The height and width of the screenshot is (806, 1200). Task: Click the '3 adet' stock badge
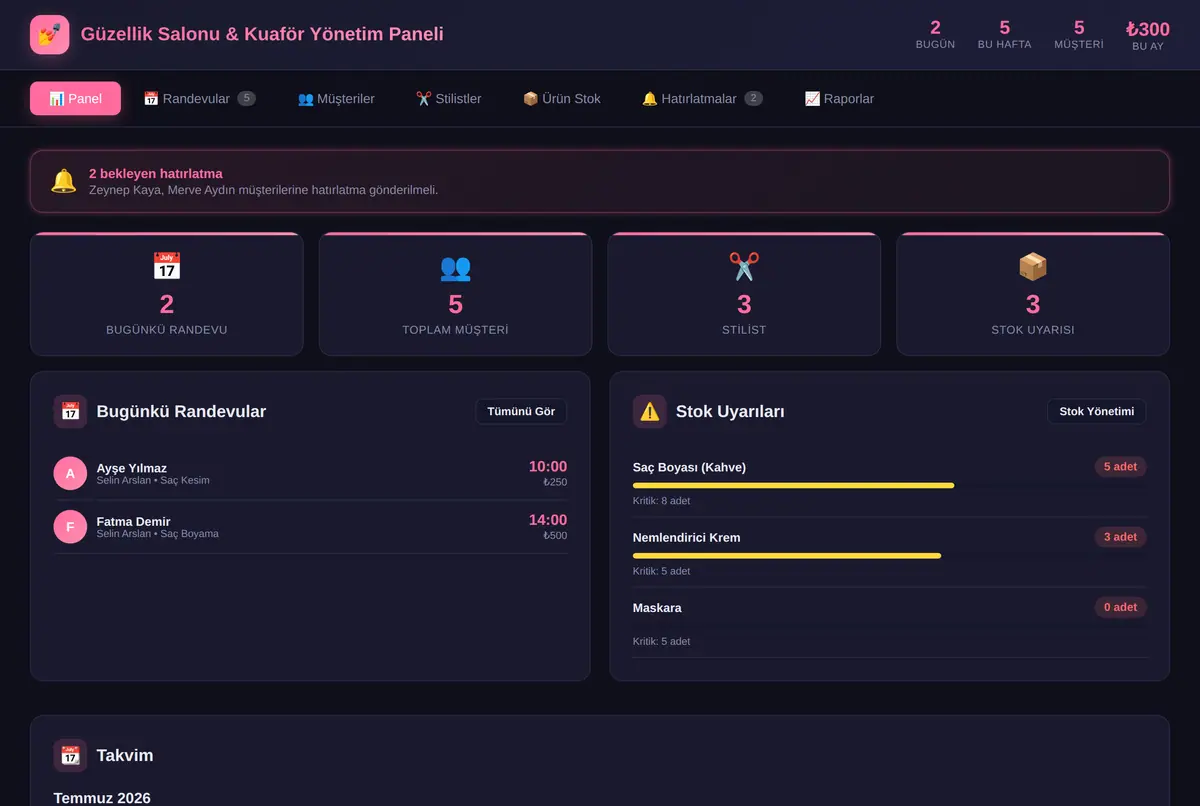(x=1120, y=537)
